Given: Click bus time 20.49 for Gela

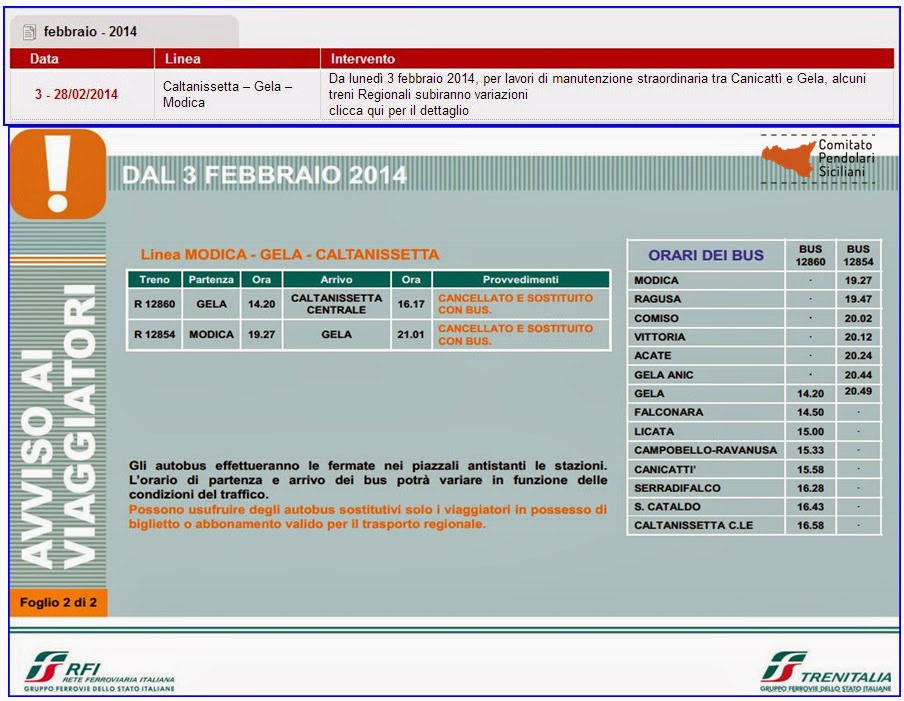Looking at the screenshot, I should pos(858,391).
